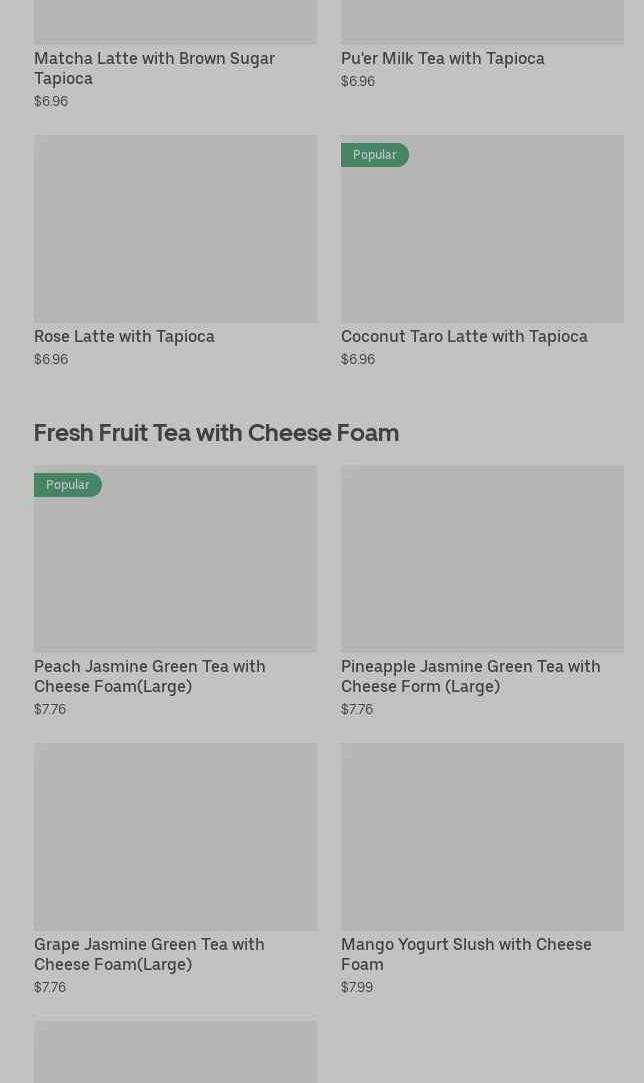Image resolution: width=644 pixels, height=1083 pixels.
Task: Click the $7.99 price under Mango Yogurt Slush
Action: click(357, 987)
